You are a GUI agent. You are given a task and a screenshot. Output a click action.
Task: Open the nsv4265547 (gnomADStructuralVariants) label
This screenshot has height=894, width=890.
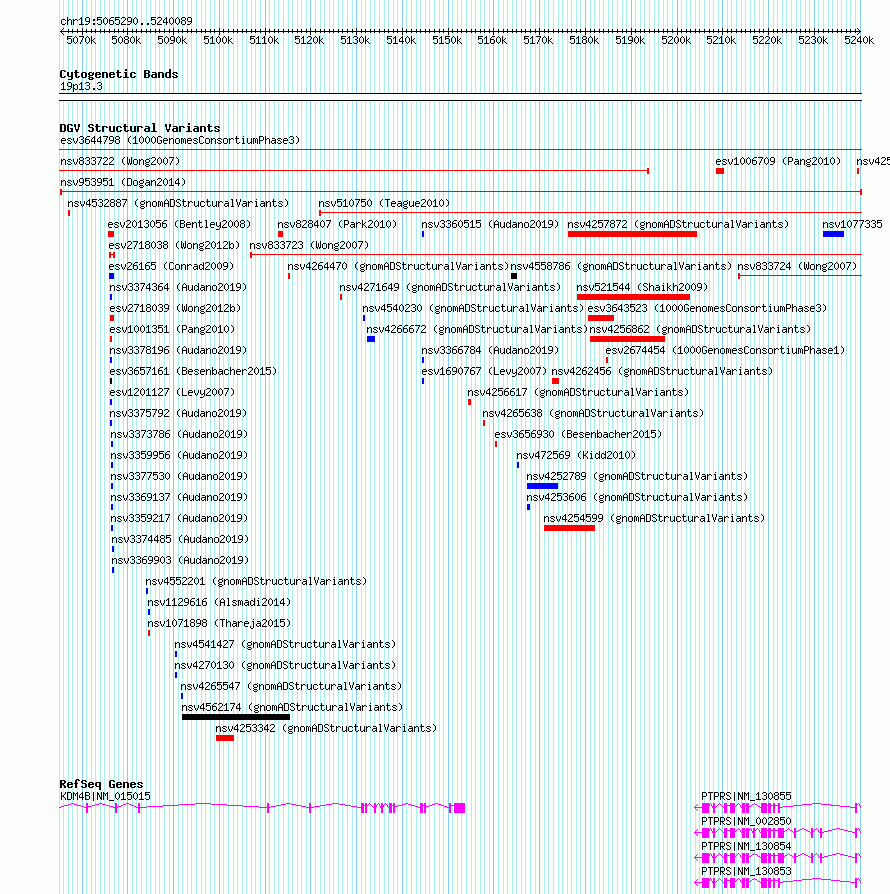tap(291, 686)
